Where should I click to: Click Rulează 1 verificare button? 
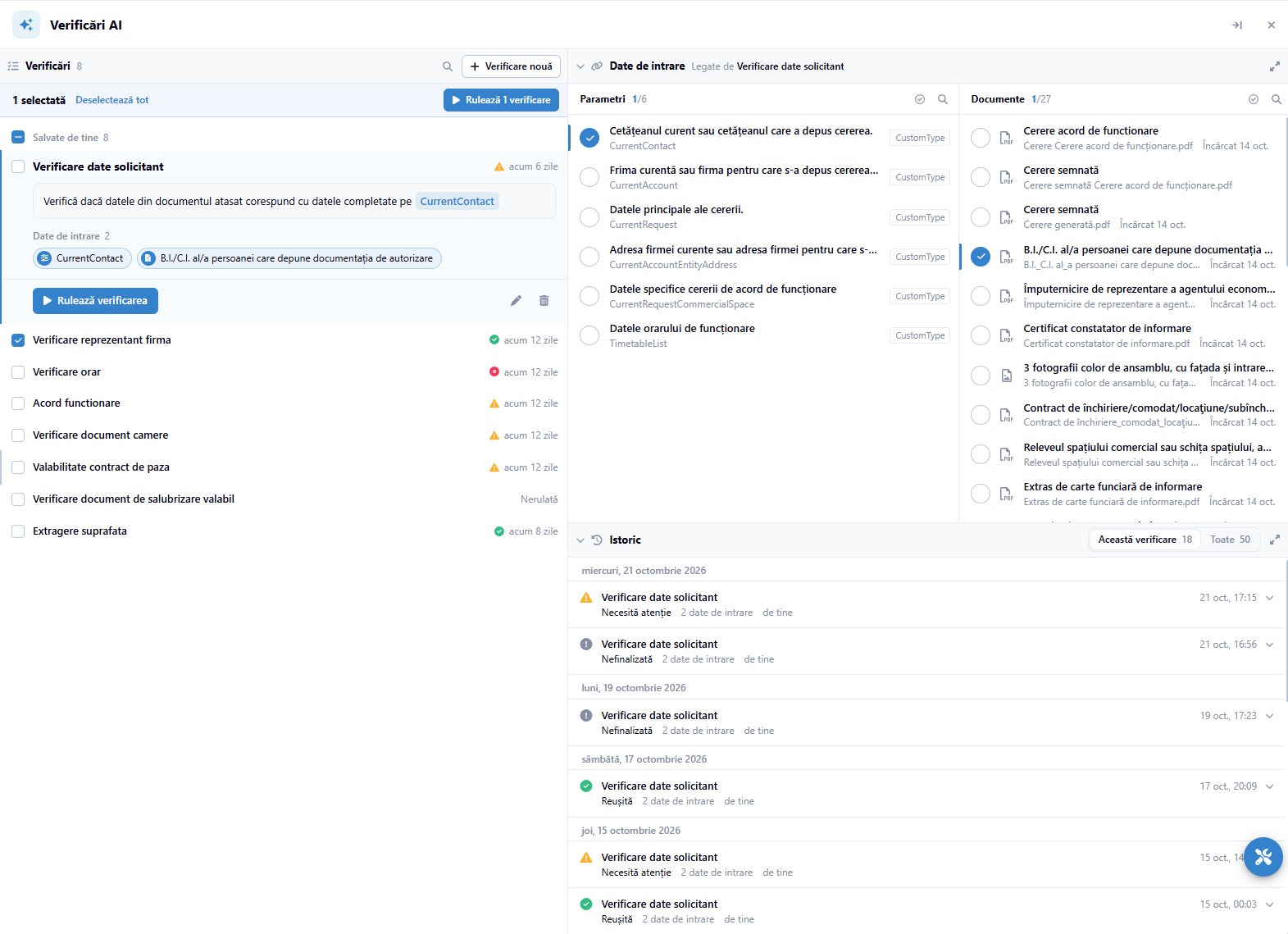[x=501, y=100]
